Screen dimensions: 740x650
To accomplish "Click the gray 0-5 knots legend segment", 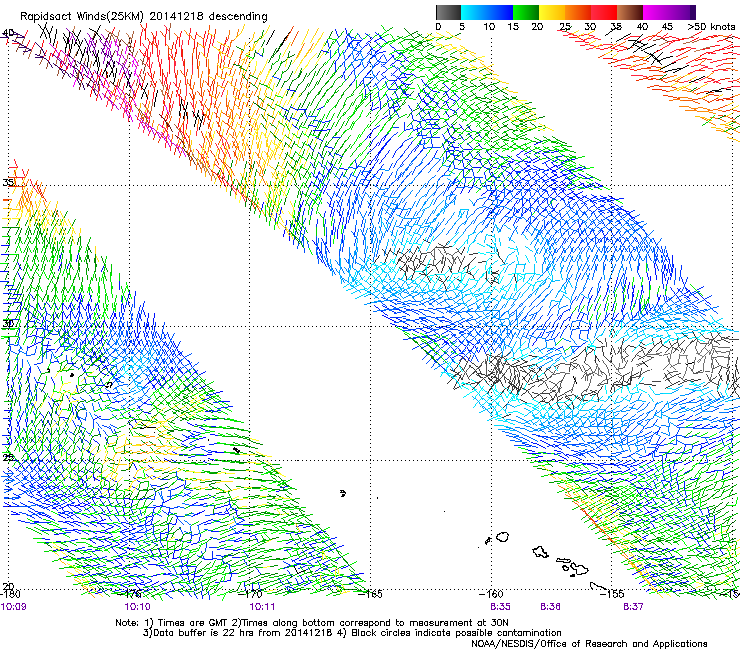I will coord(448,12).
